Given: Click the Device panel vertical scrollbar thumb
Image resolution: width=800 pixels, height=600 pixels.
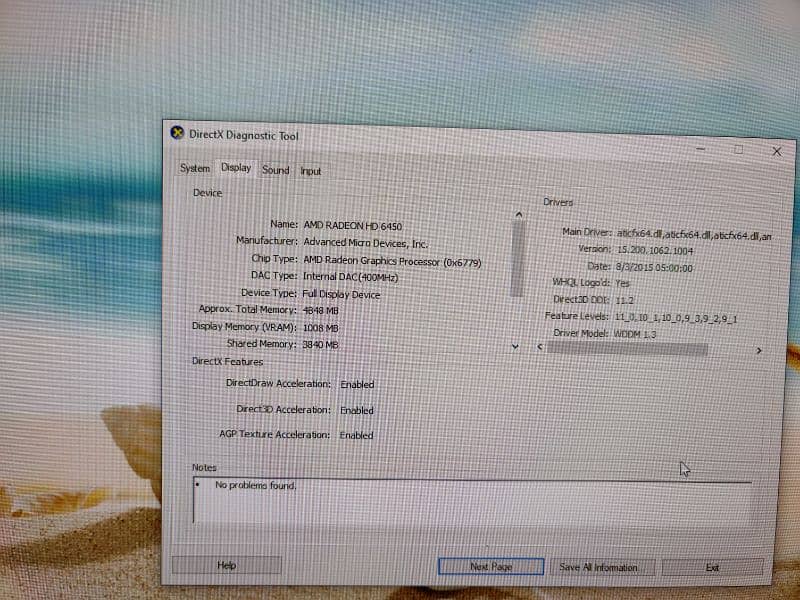Looking at the screenshot, I should click(517, 260).
